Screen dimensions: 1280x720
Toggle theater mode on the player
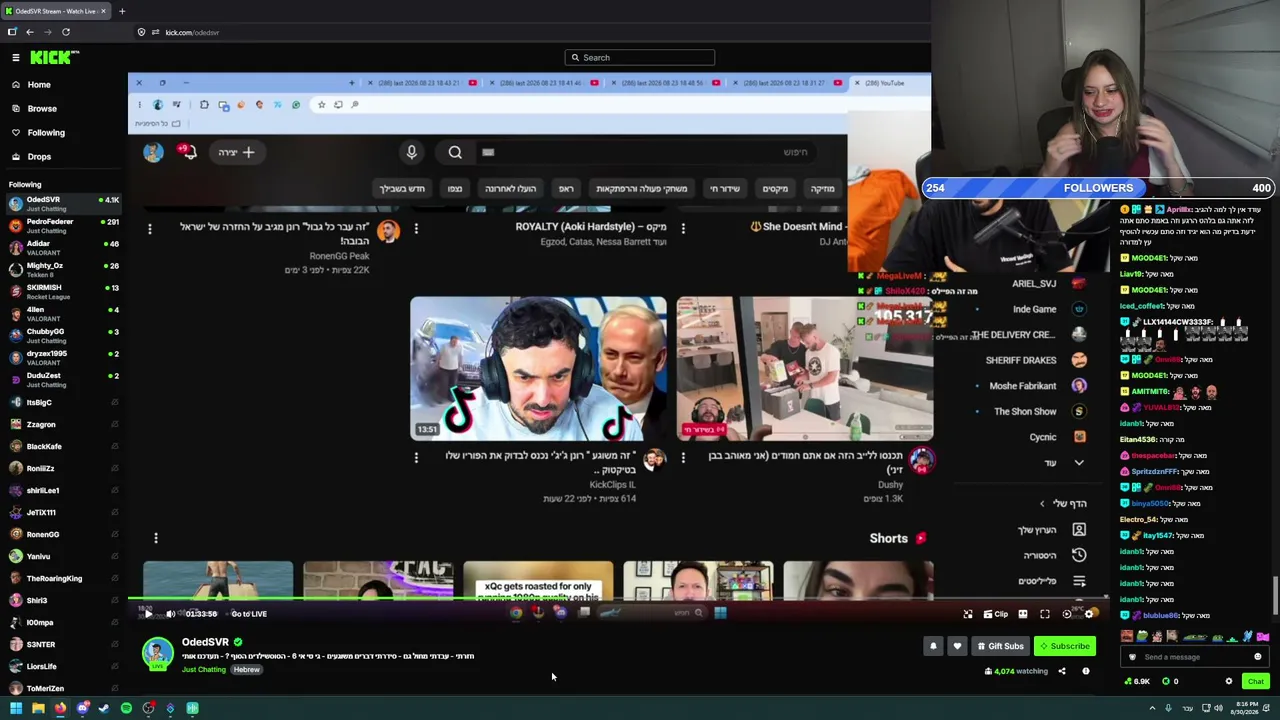pyautogui.click(x=1023, y=614)
